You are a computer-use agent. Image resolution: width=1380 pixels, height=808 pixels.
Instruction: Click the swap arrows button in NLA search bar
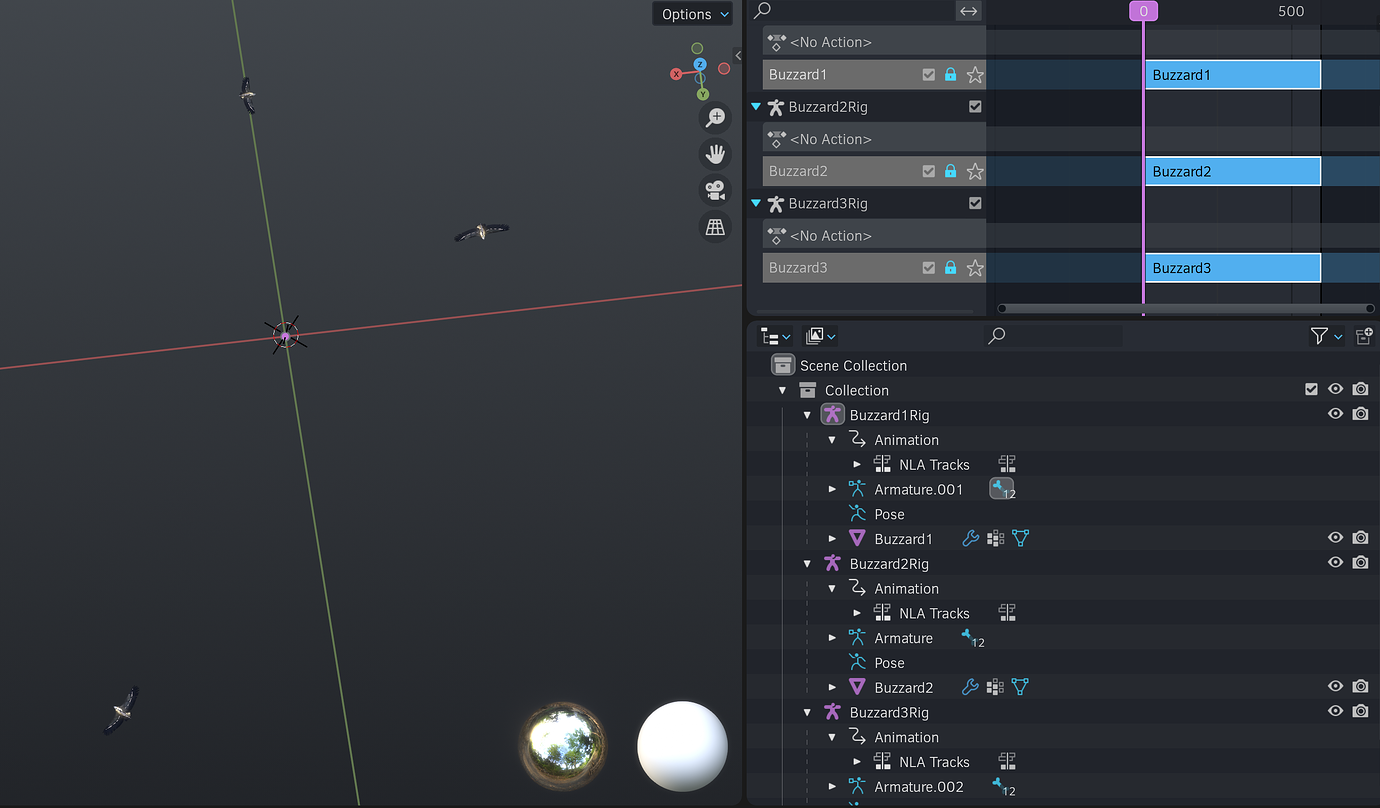click(969, 11)
